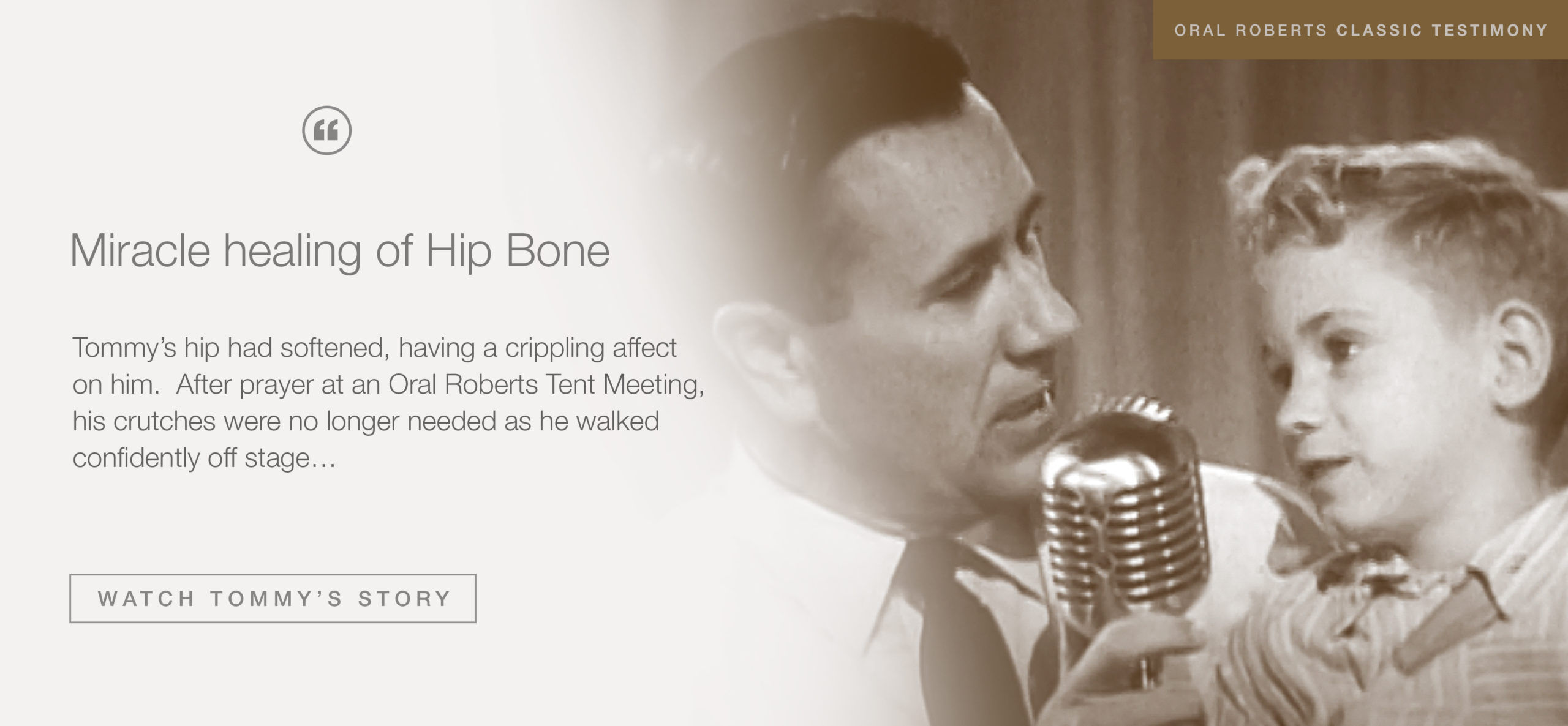The image size is (1568, 726).
Task: Click the word "Miracle" in the heading
Action: pyautogui.click(x=140, y=250)
